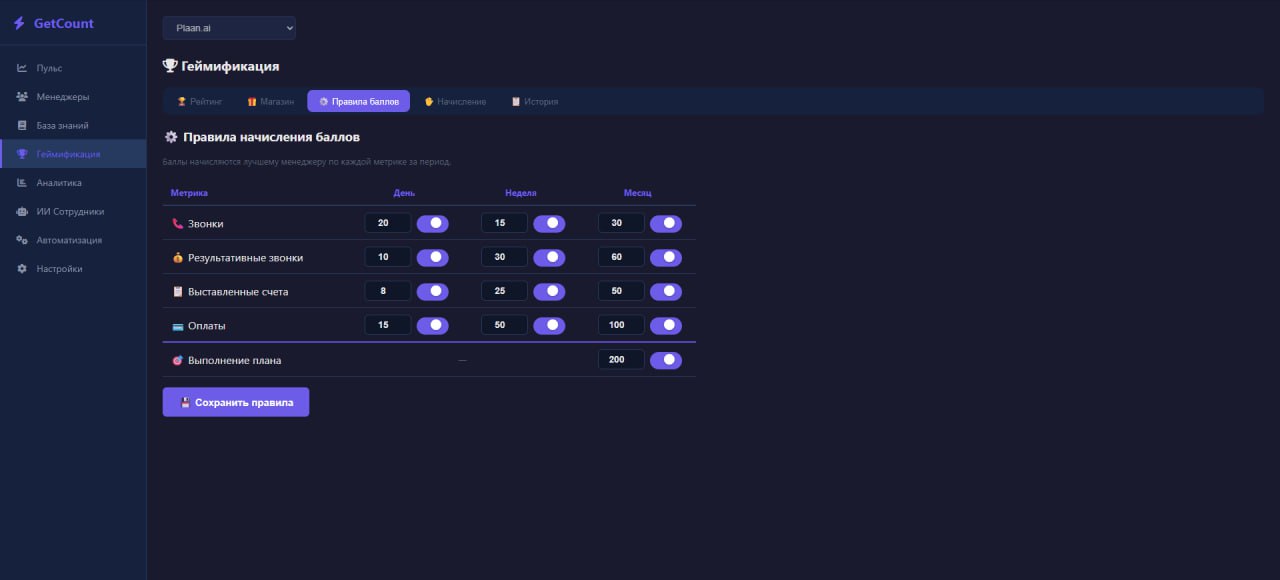Click the daily points field for Выставленные счета
The image size is (1280, 580).
(x=387, y=291)
